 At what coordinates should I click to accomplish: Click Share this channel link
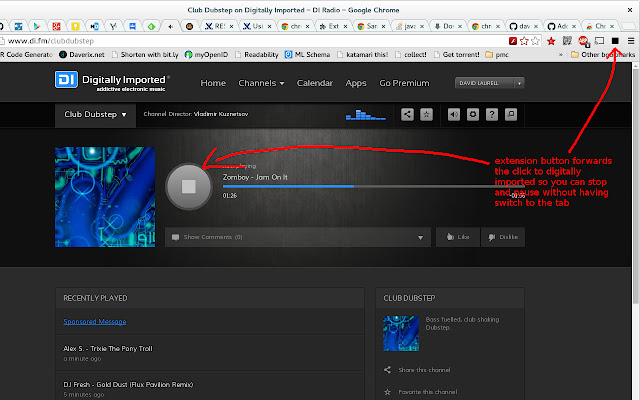[424, 370]
